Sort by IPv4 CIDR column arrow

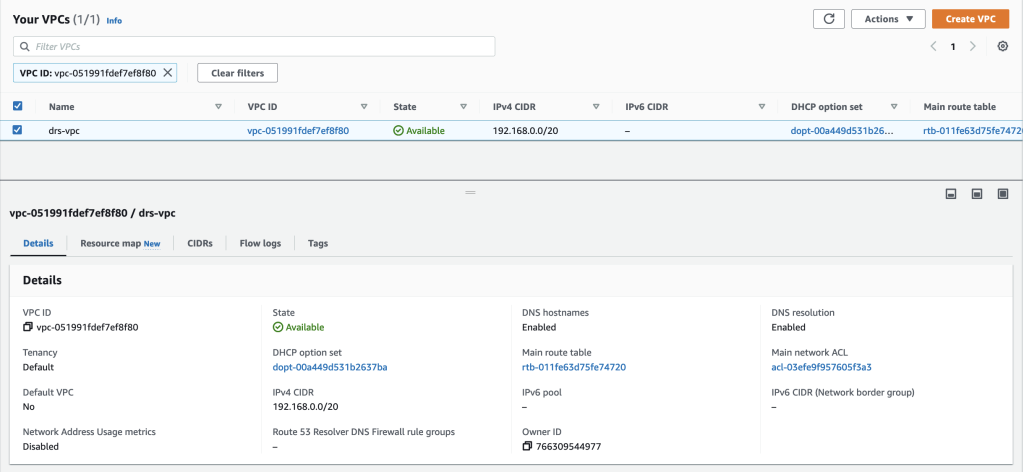click(596, 106)
